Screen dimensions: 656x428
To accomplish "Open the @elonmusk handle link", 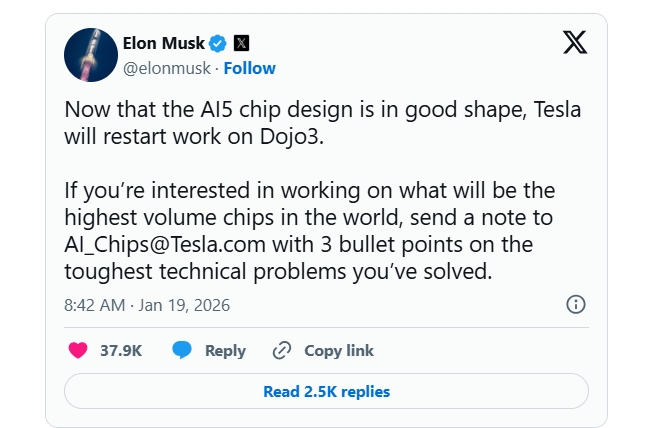I will coord(167,68).
